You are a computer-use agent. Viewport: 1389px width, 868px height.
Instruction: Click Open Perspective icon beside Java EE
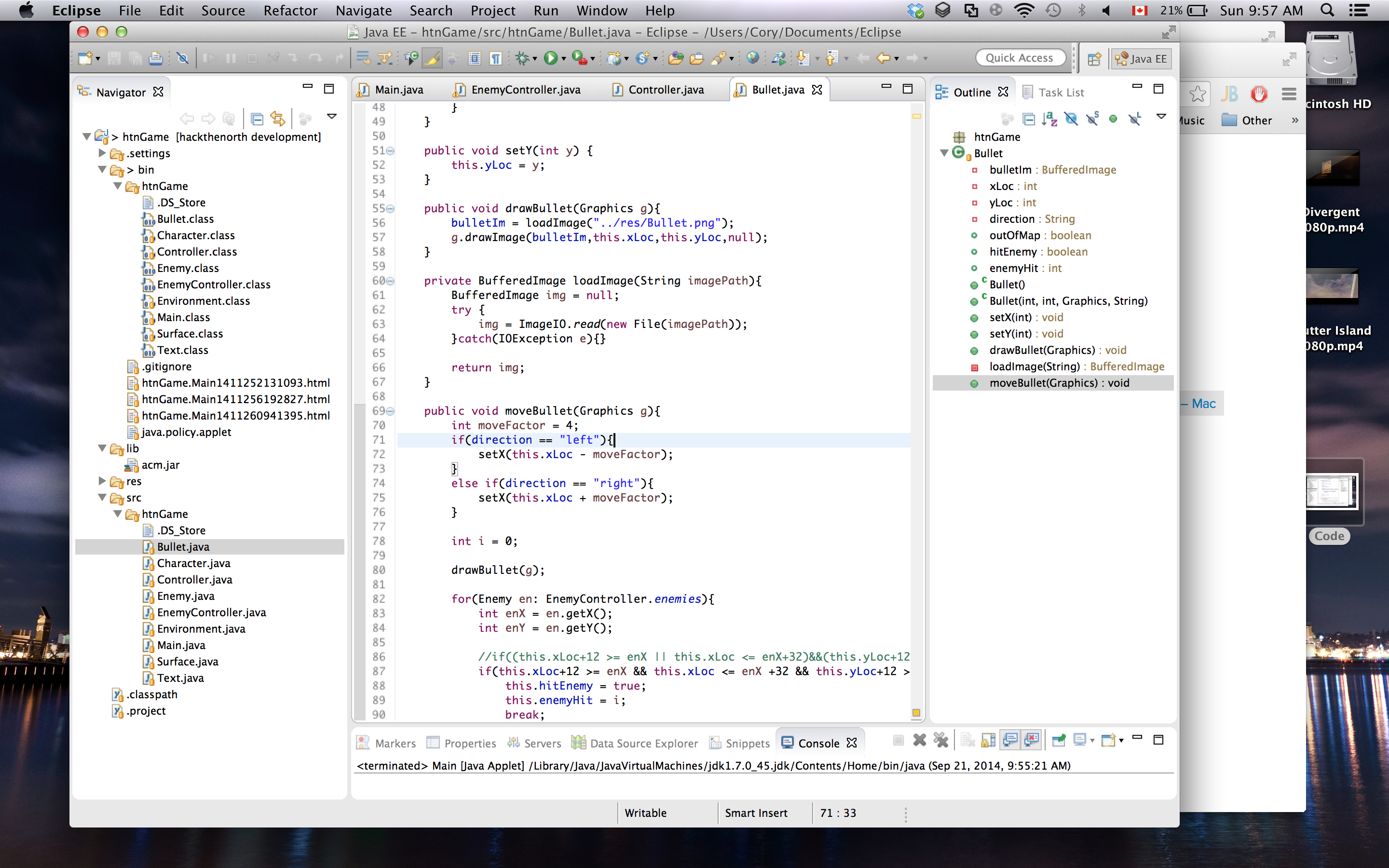tap(1094, 58)
